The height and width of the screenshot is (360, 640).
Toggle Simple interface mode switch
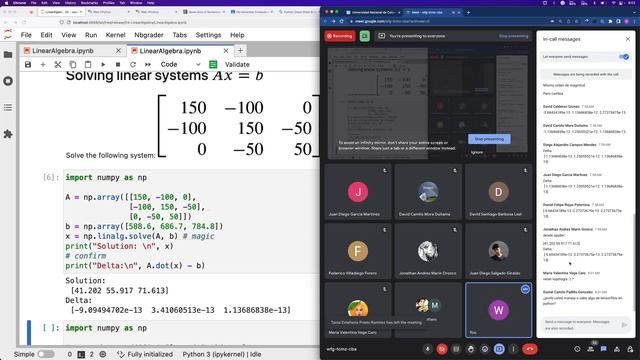pos(46,354)
